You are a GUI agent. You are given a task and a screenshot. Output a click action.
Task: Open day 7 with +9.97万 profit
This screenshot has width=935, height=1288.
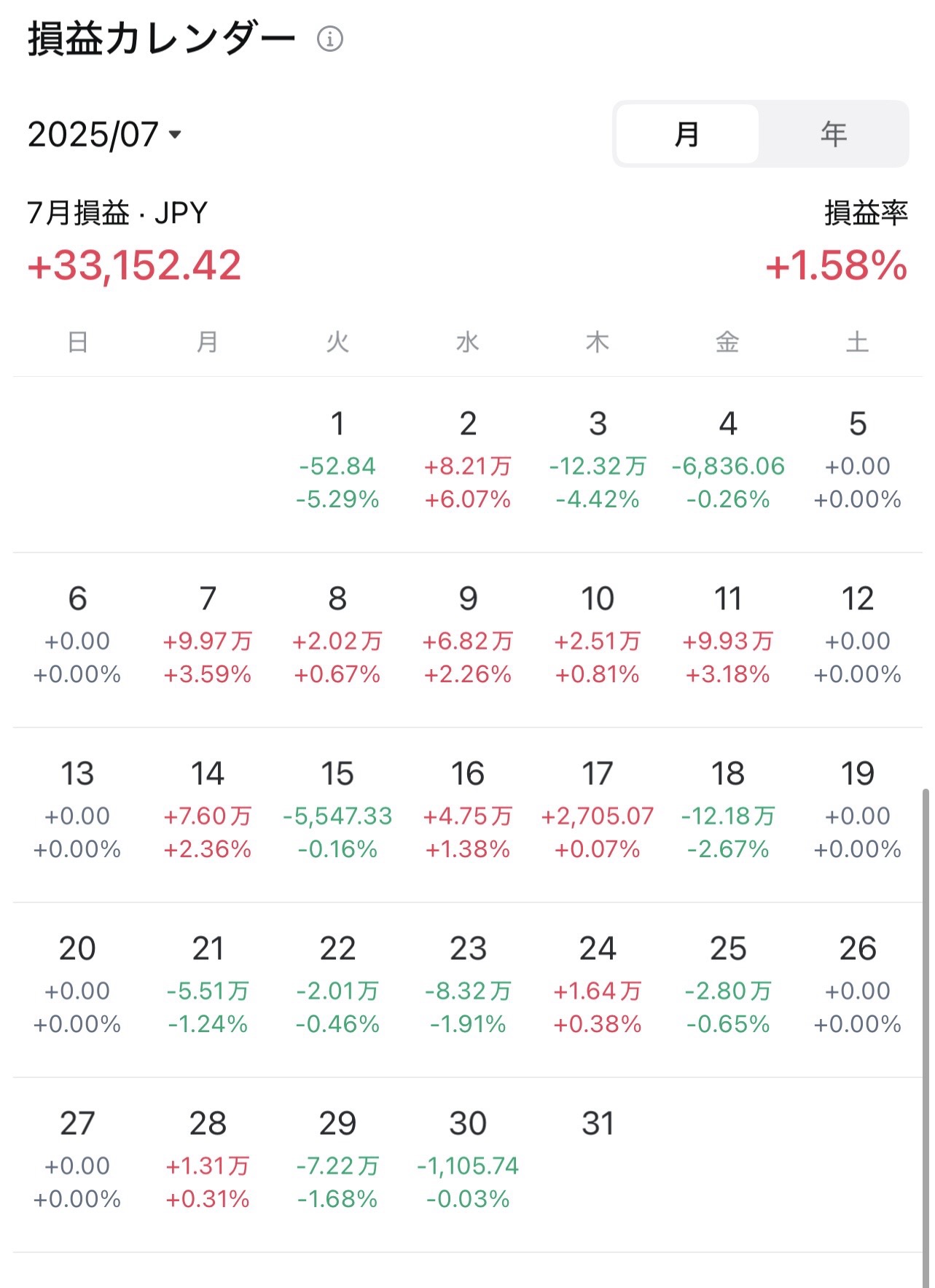pyautogui.click(x=208, y=639)
